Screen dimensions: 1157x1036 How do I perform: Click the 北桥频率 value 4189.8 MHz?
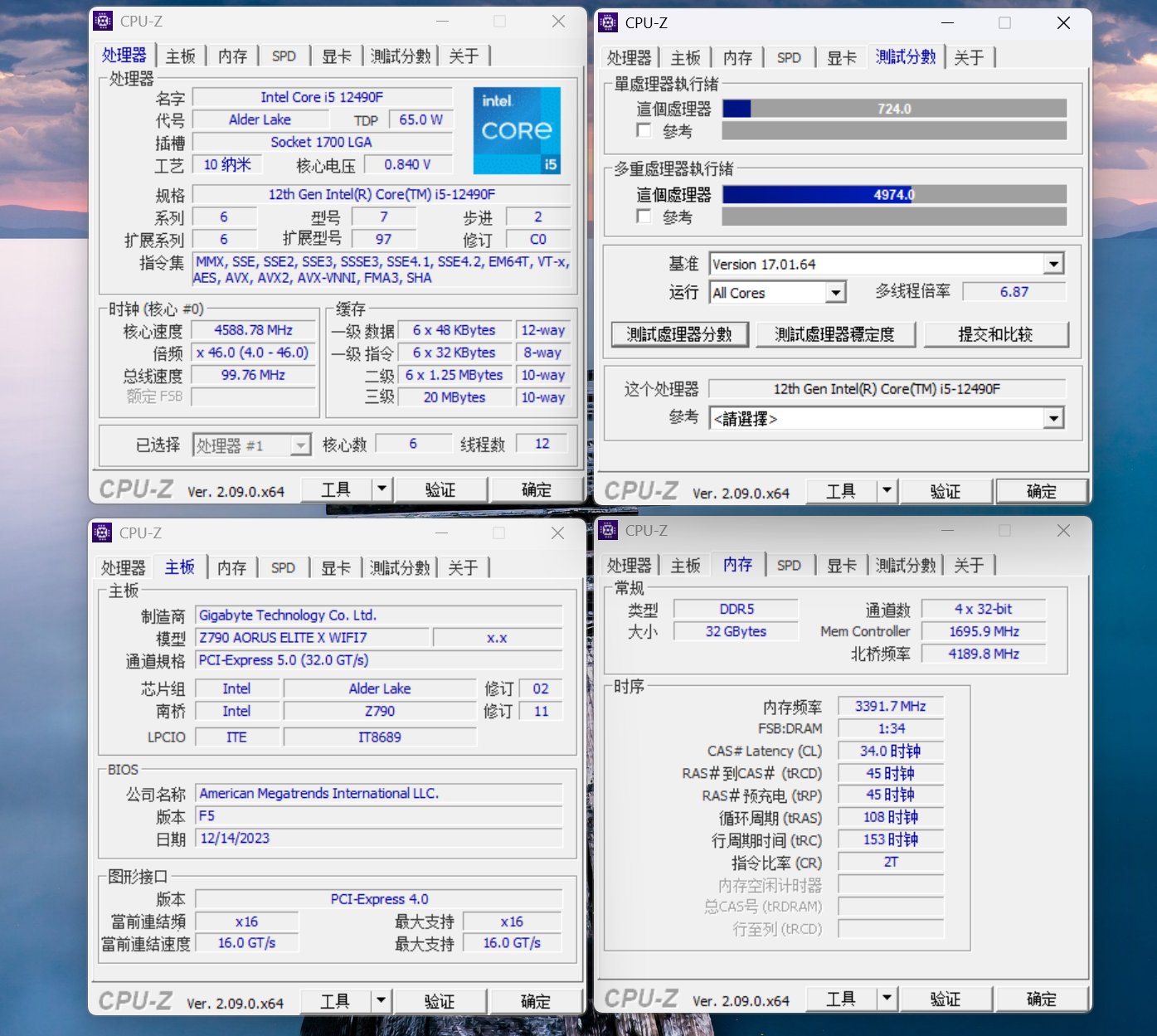click(984, 654)
